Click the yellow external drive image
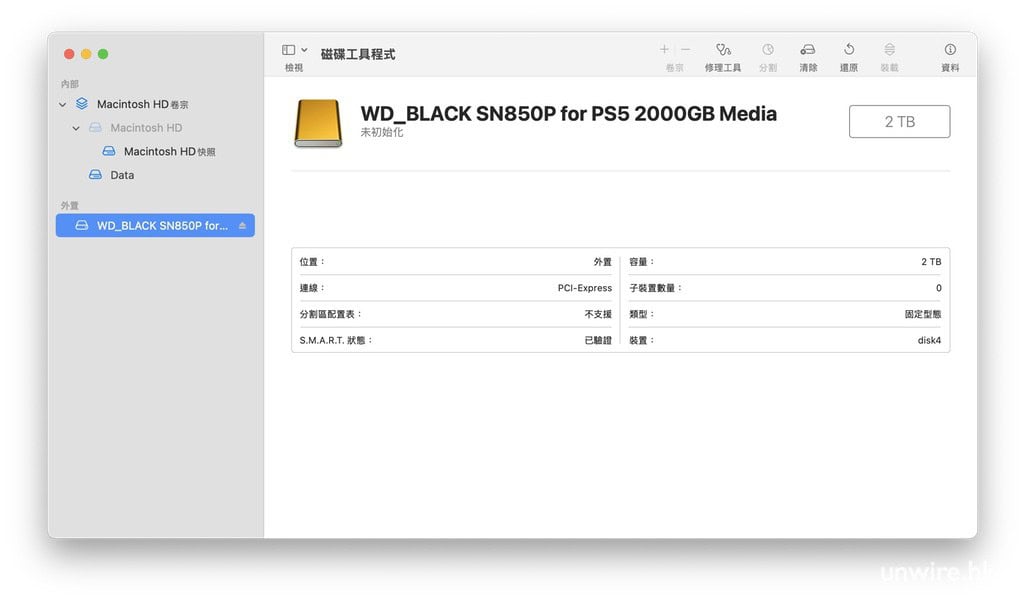 pos(318,123)
